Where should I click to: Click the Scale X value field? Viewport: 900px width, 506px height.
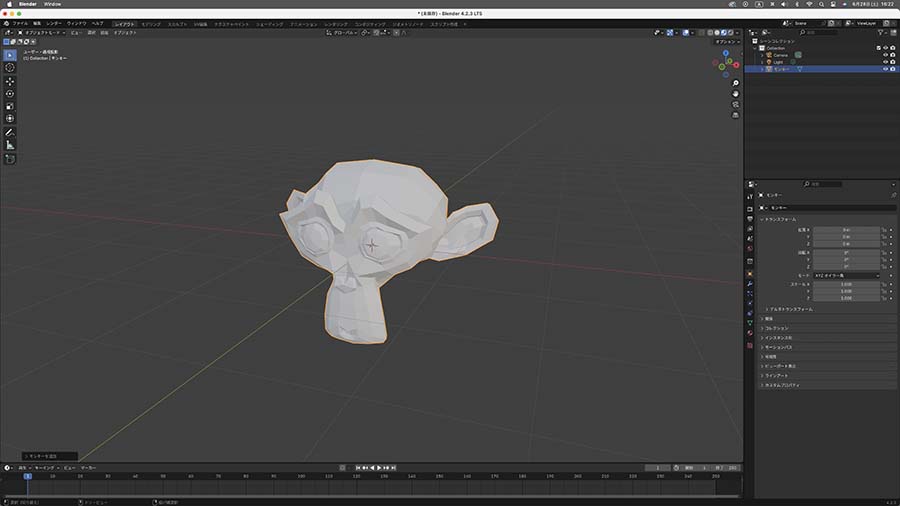coord(846,284)
